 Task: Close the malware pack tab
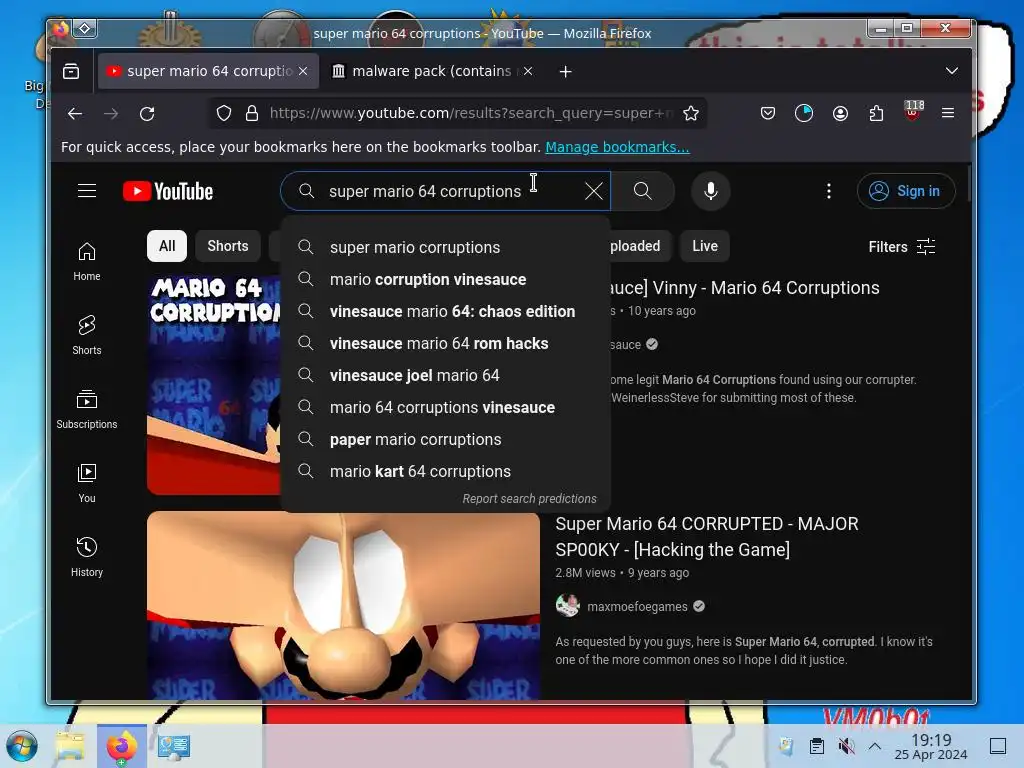point(528,71)
